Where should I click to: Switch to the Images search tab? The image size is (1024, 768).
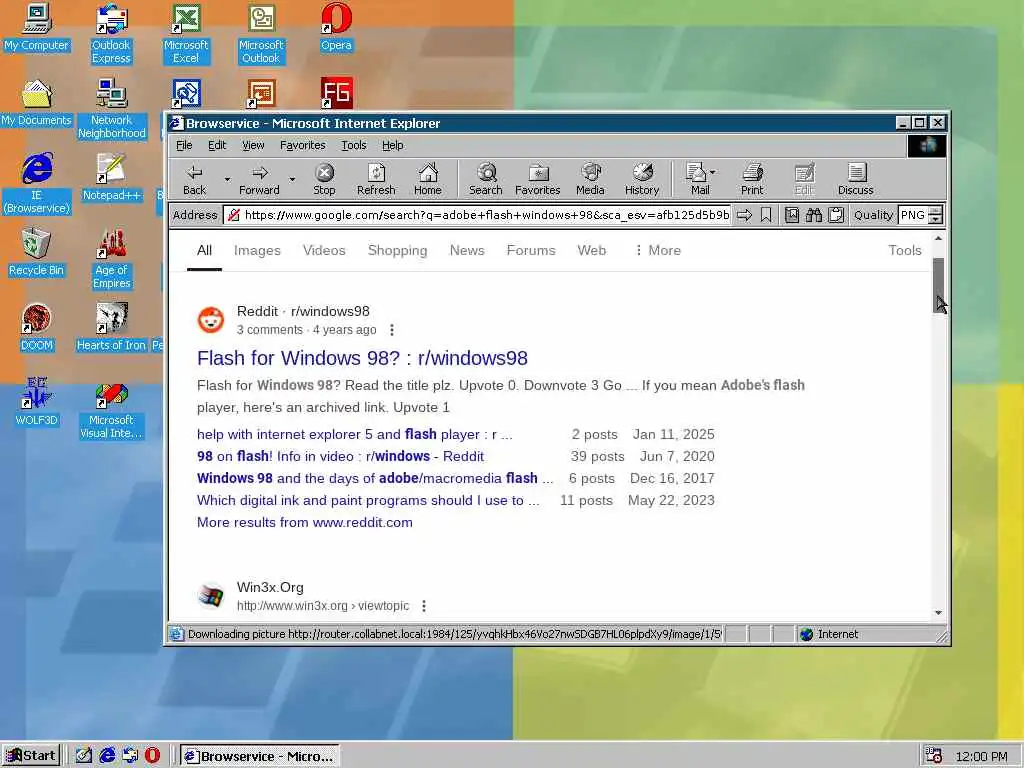coord(257,250)
